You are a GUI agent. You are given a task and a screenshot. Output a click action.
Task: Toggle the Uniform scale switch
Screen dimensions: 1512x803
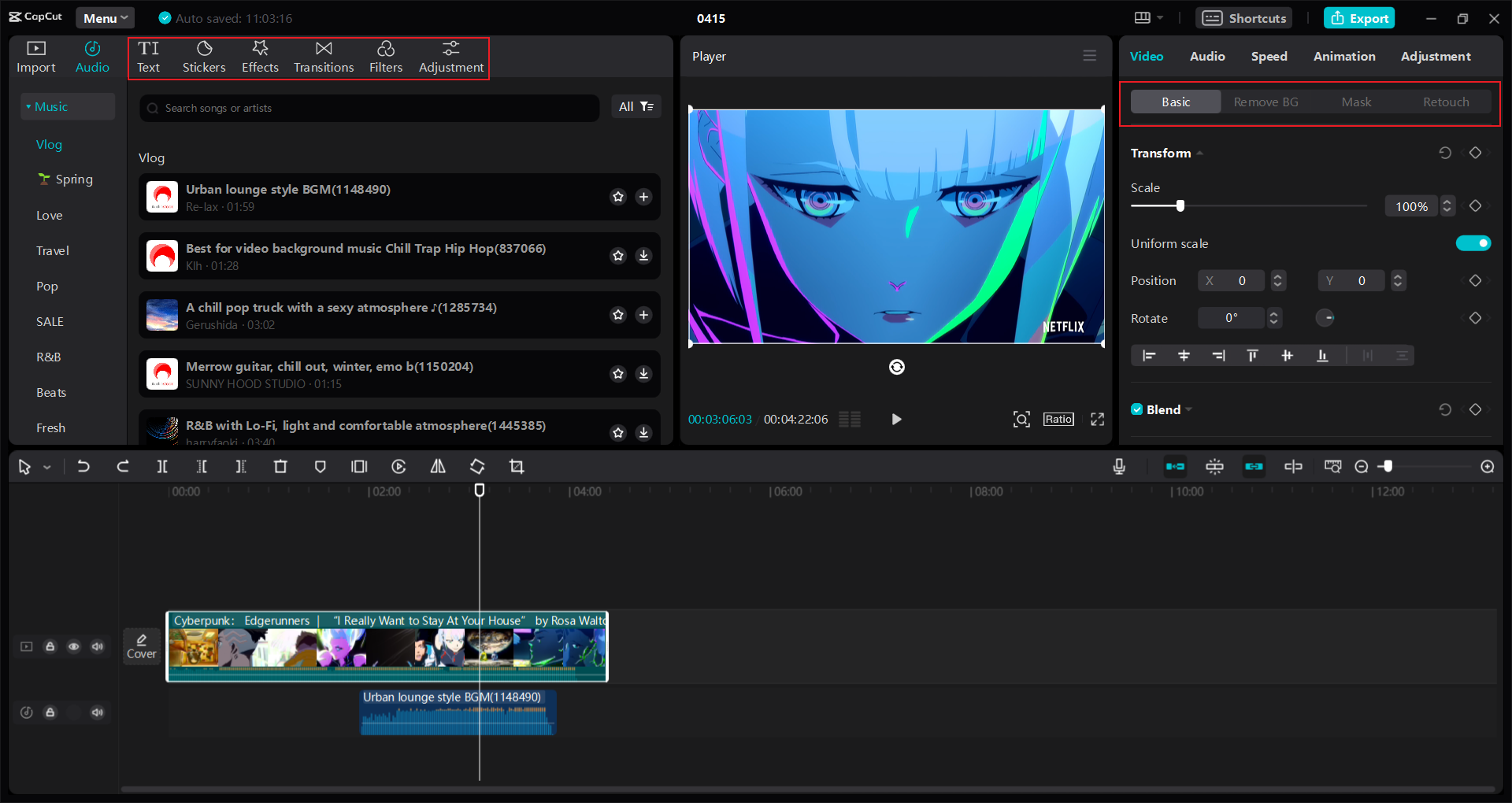coord(1473,243)
